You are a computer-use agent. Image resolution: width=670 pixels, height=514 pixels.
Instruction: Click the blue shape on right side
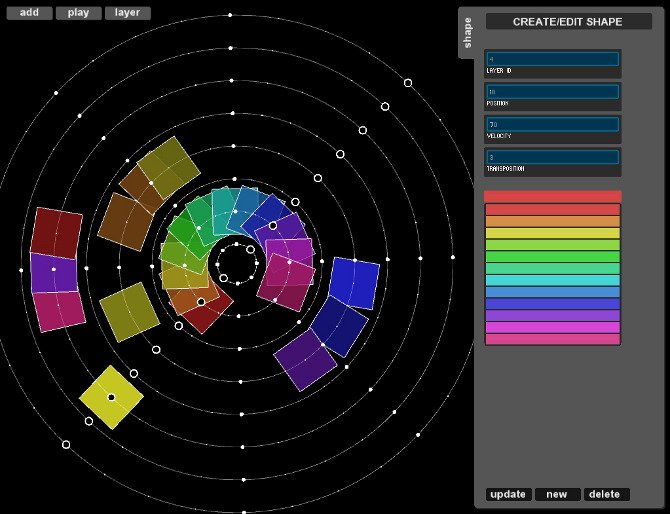tap(353, 283)
